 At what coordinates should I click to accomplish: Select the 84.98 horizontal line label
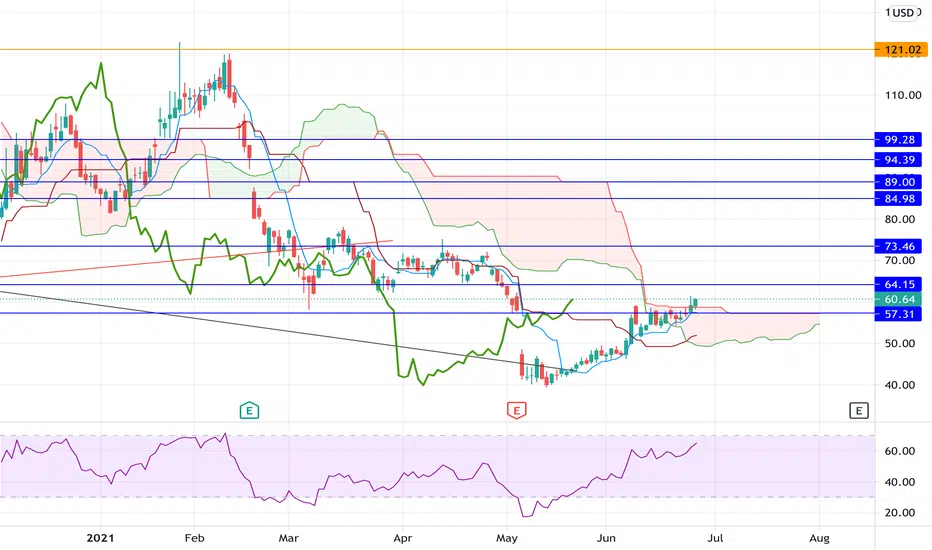tap(898, 199)
